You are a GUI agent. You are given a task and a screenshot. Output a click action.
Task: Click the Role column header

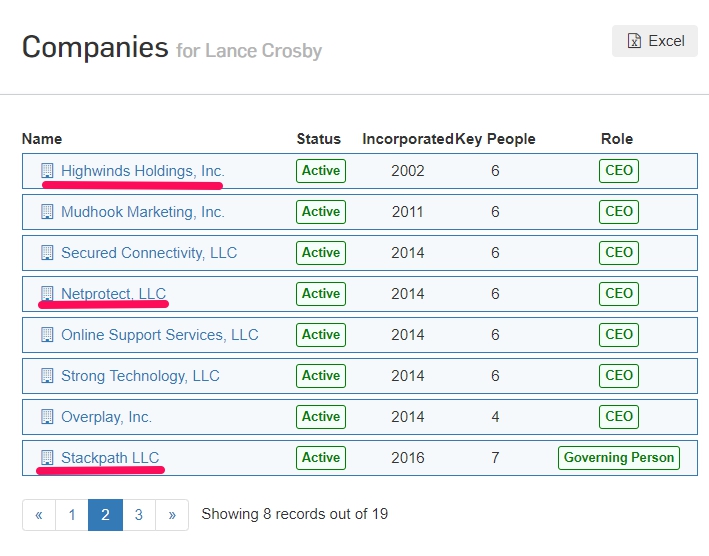[x=617, y=139]
